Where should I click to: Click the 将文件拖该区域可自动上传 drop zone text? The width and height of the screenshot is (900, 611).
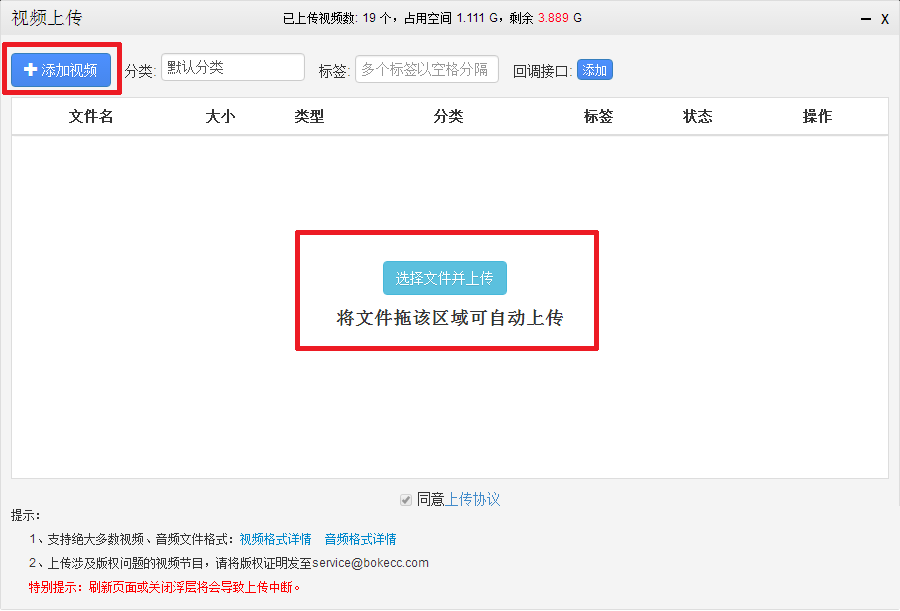click(449, 319)
